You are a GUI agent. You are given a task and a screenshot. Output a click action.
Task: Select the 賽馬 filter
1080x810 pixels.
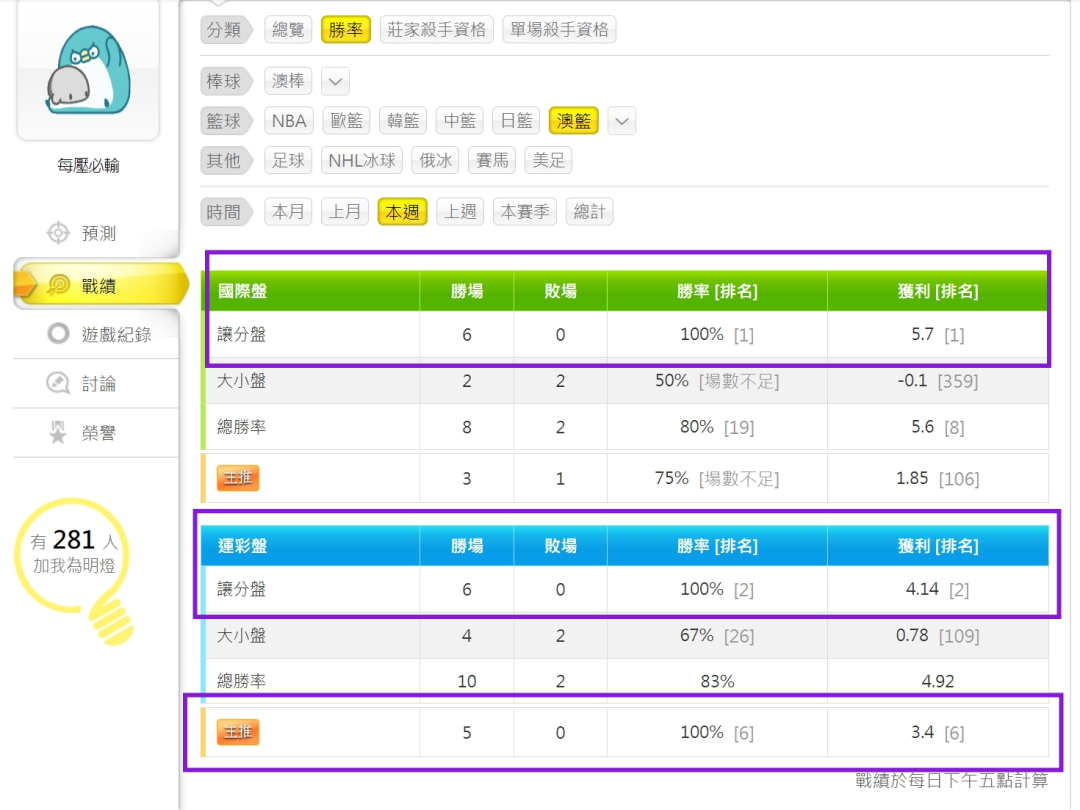[492, 160]
